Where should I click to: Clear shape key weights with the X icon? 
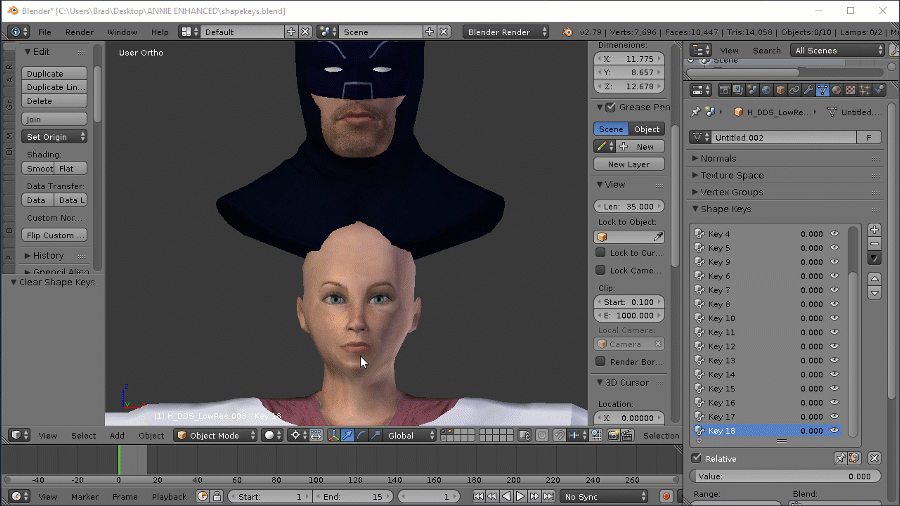(x=874, y=458)
